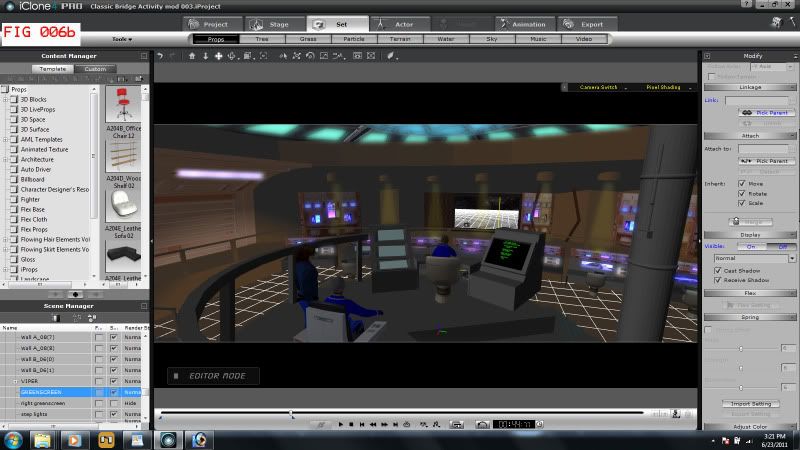Screen dimensions: 800x450
Task: Toggle freeze checkbox for VIPER row
Action: pos(99,381)
